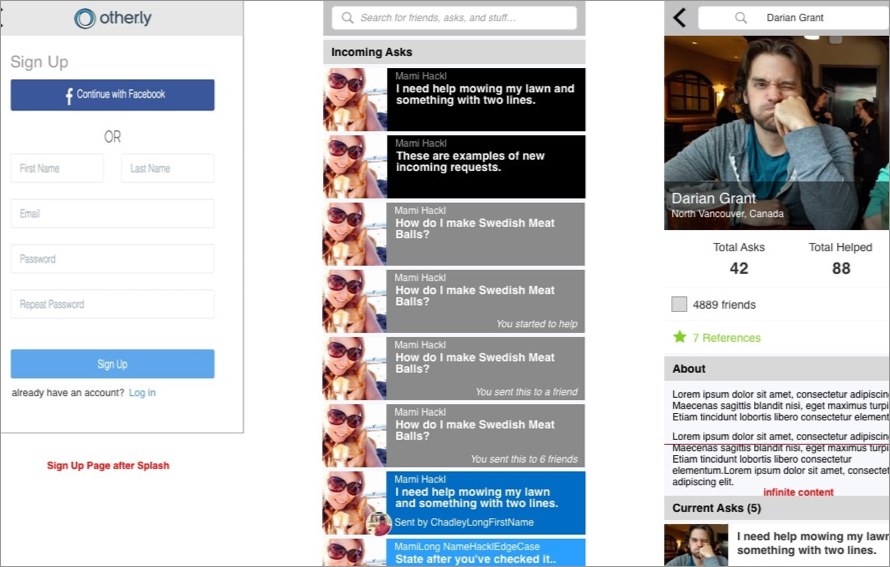The image size is (890, 567).
Task: Click the Facebook f icon on the button
Action: (69, 95)
